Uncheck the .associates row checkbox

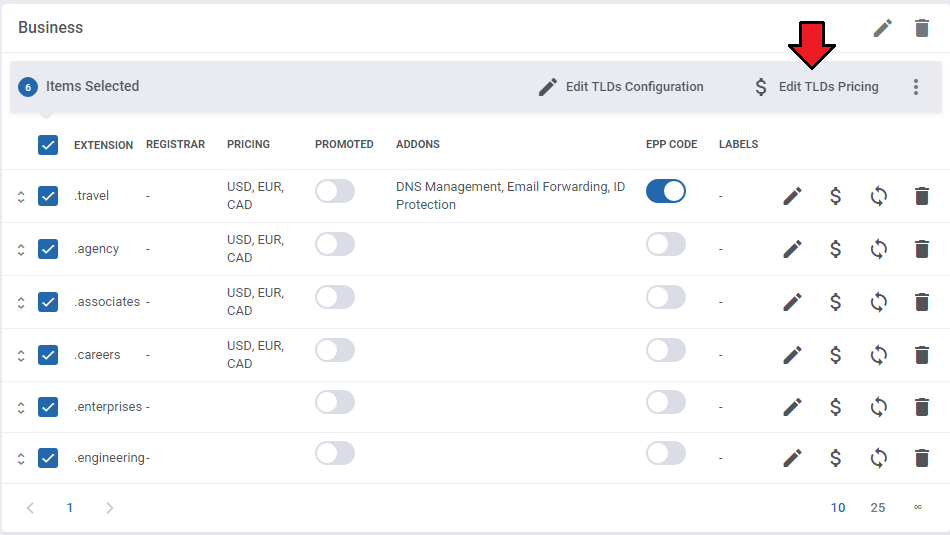(48, 302)
